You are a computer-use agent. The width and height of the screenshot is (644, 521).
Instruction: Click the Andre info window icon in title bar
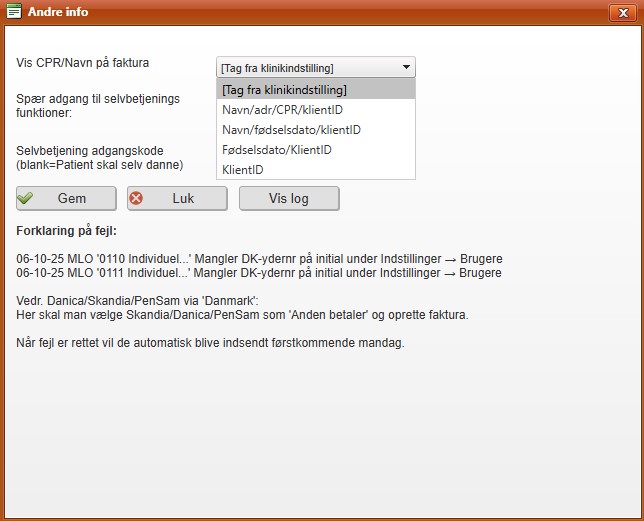tap(13, 12)
